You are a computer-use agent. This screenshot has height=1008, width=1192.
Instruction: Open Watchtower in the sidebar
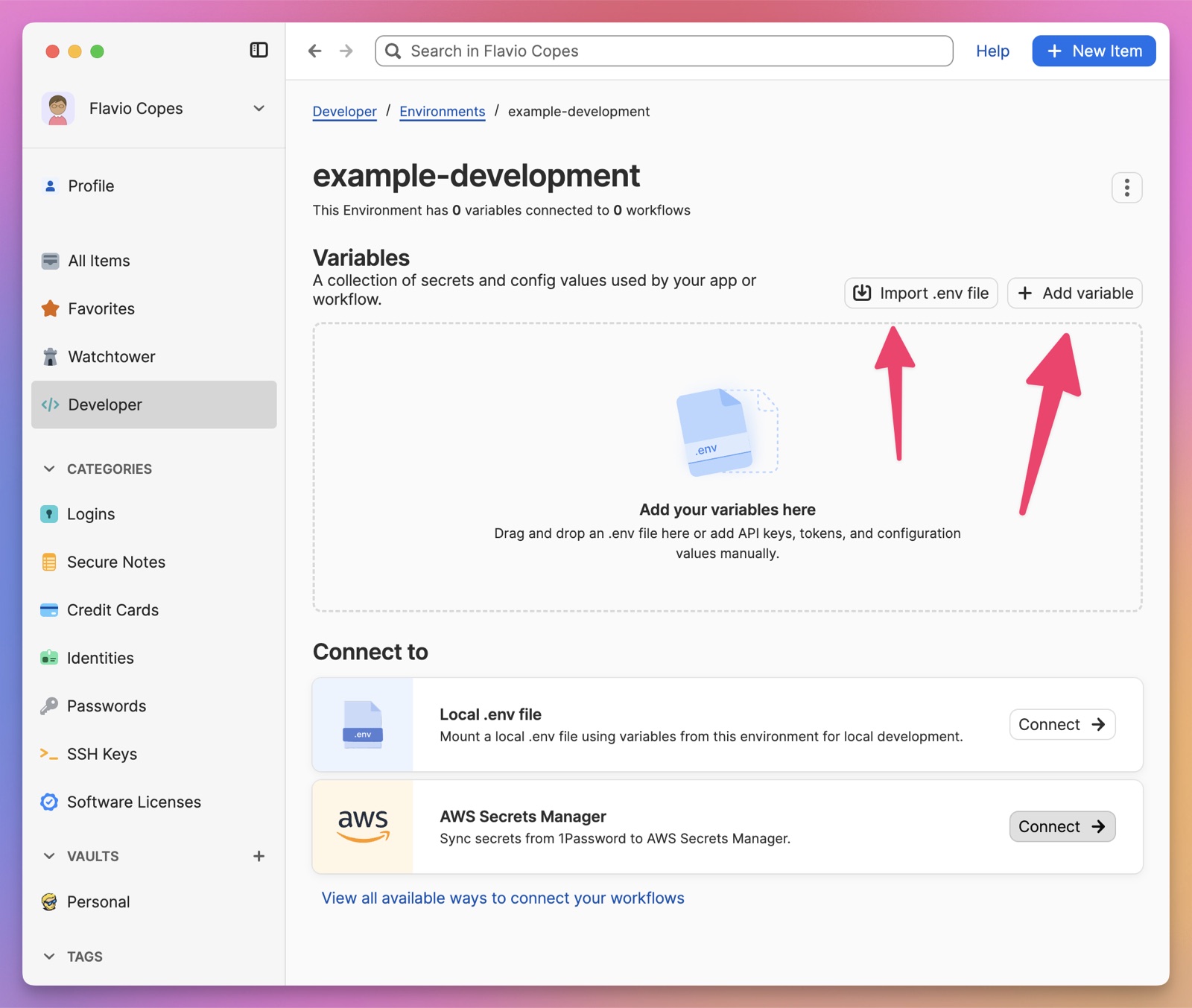[x=154, y=357]
